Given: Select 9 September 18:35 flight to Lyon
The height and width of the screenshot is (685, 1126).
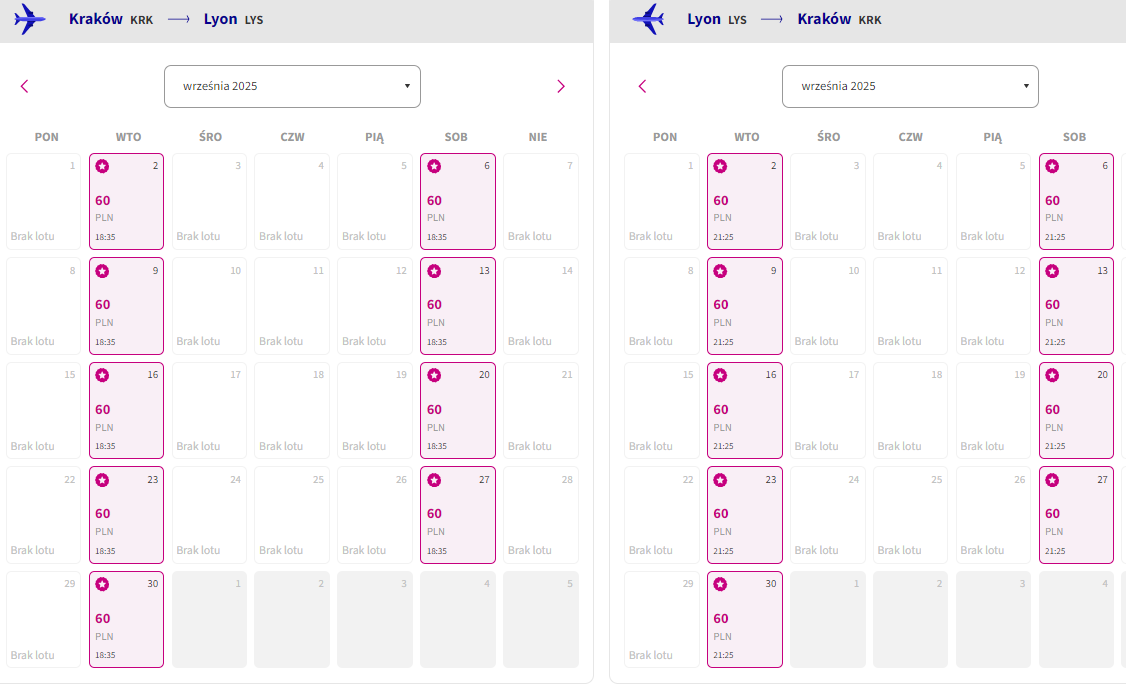Looking at the screenshot, I should (126, 306).
